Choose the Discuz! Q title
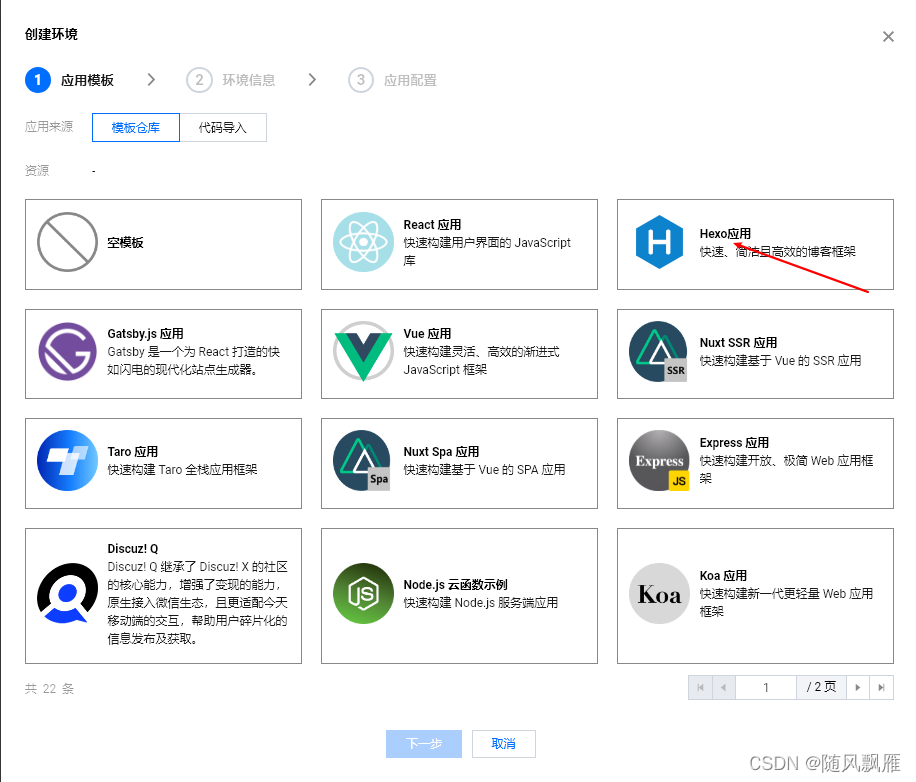 [x=133, y=548]
